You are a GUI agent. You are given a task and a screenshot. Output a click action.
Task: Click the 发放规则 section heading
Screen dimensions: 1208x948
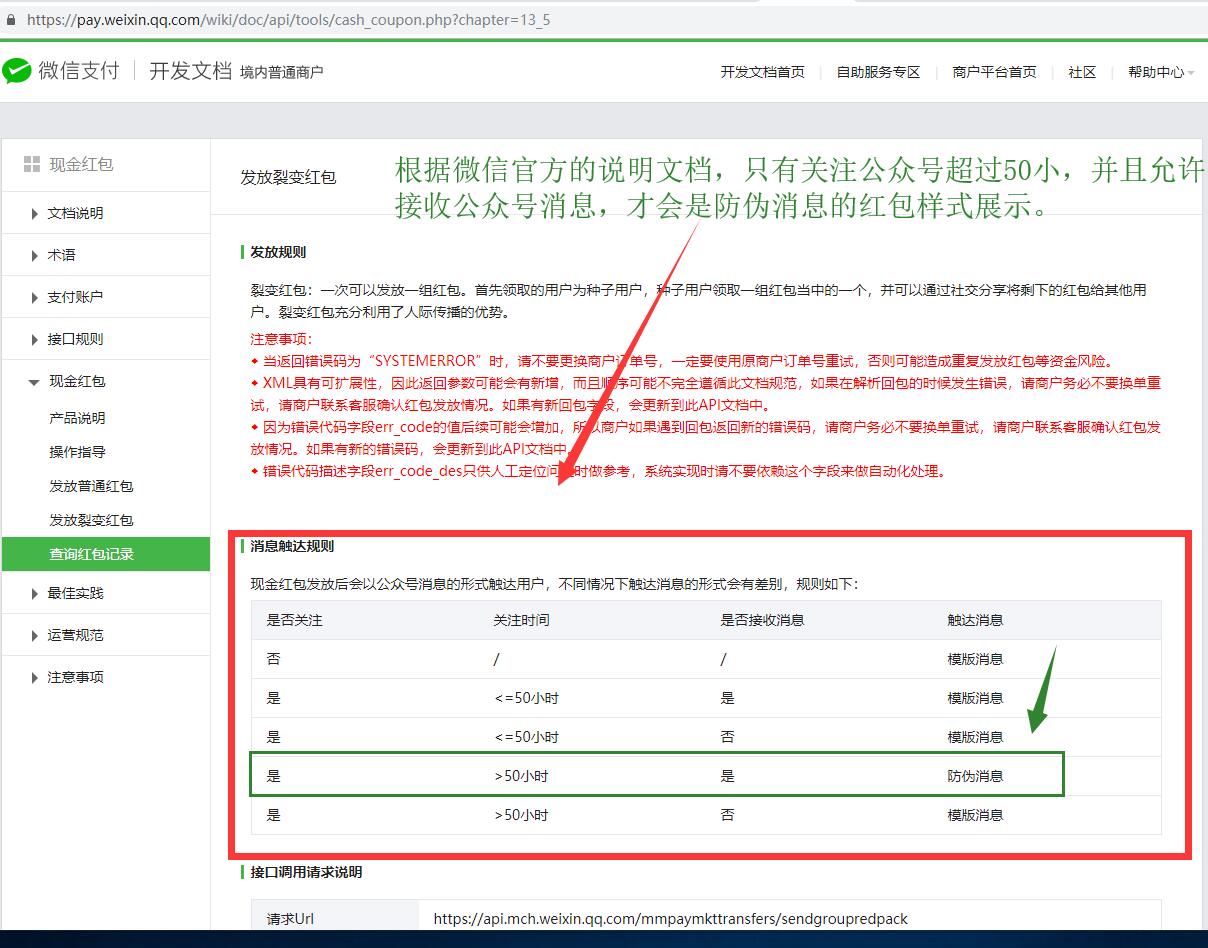278,252
